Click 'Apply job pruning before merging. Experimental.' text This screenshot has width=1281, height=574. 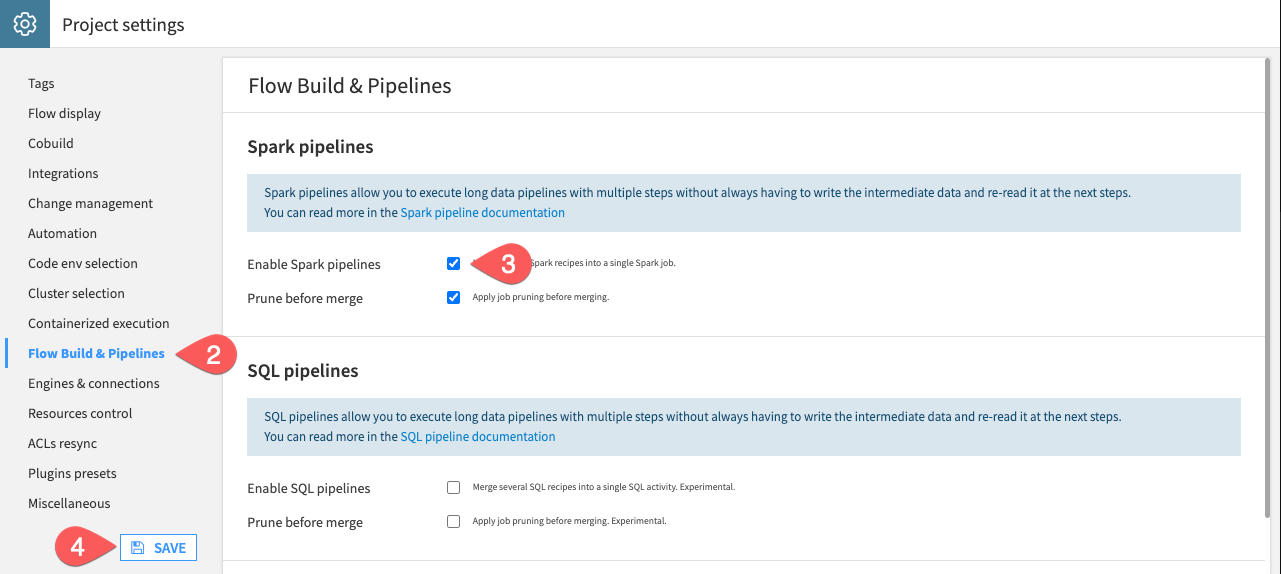click(569, 521)
